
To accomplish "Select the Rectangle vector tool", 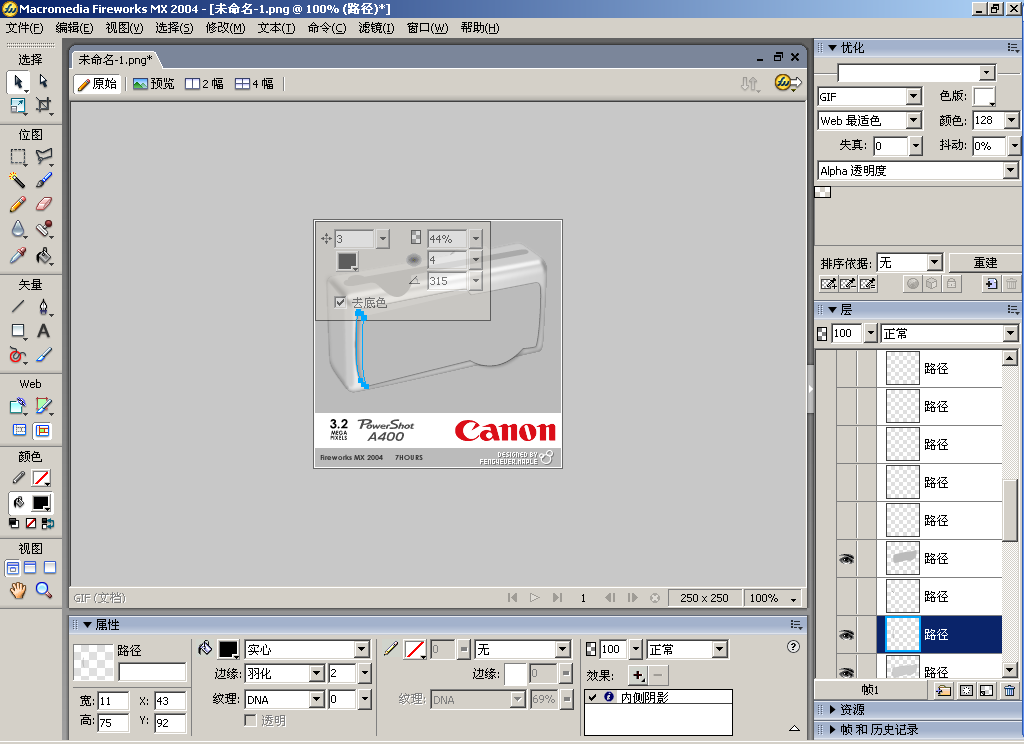I will pyautogui.click(x=18, y=331).
